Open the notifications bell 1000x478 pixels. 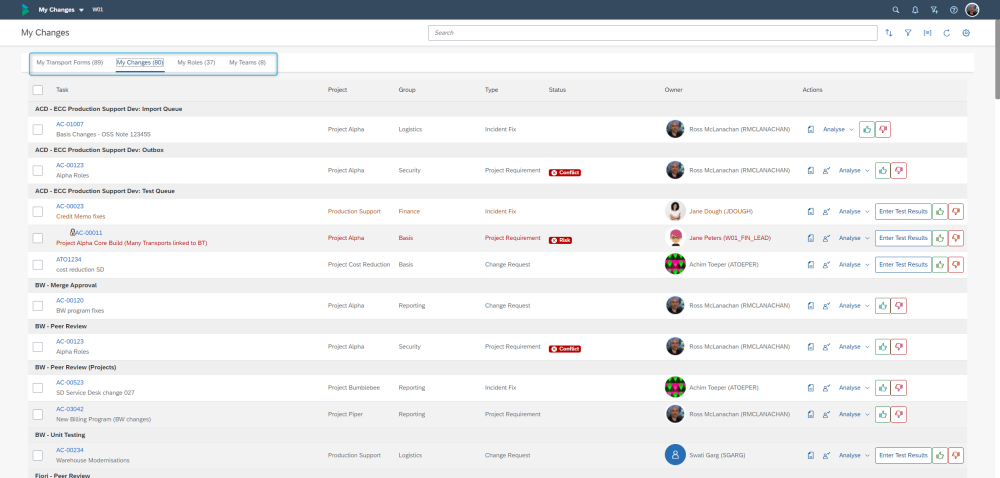915,10
